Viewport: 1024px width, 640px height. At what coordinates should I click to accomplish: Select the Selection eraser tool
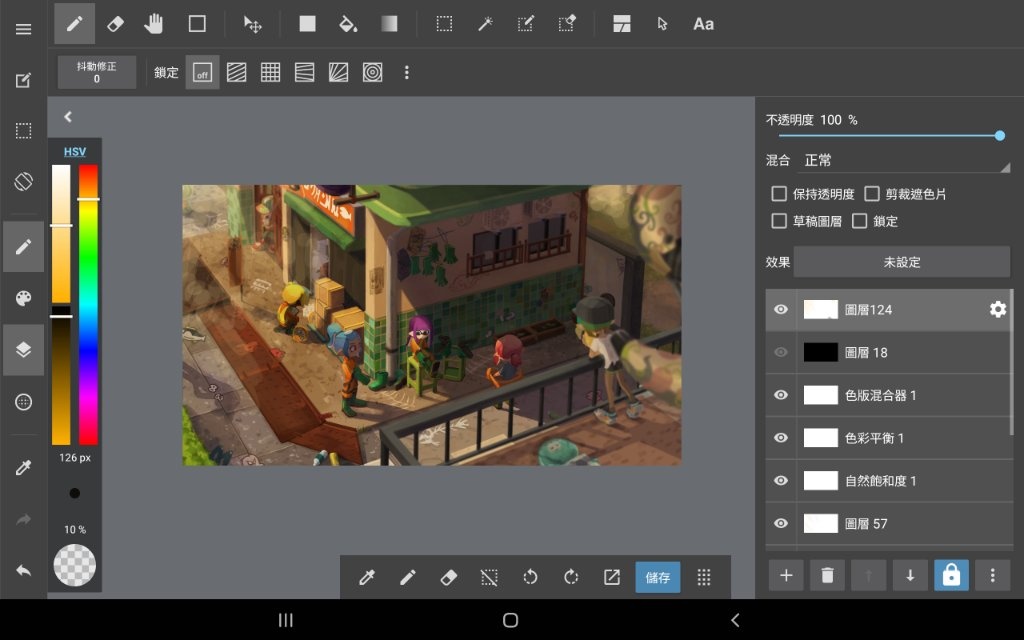pos(567,24)
